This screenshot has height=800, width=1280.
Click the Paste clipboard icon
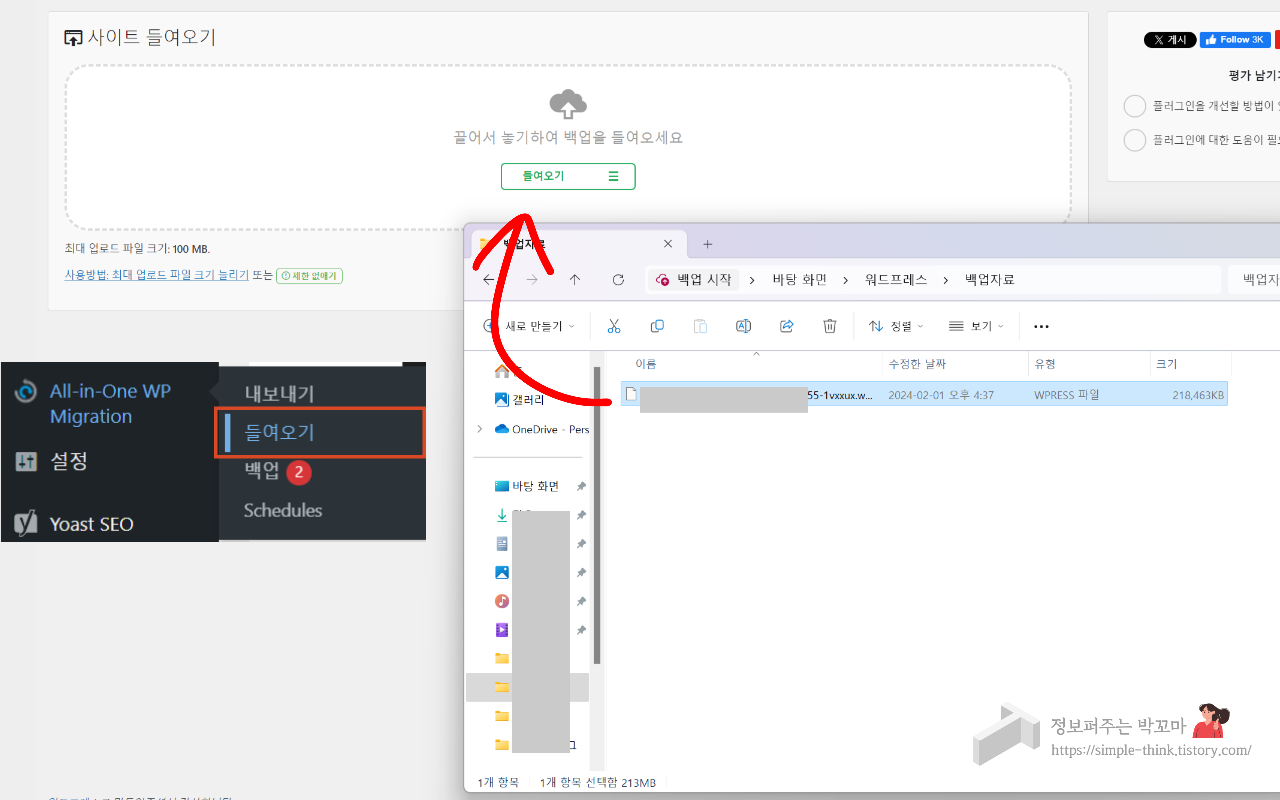coord(700,326)
